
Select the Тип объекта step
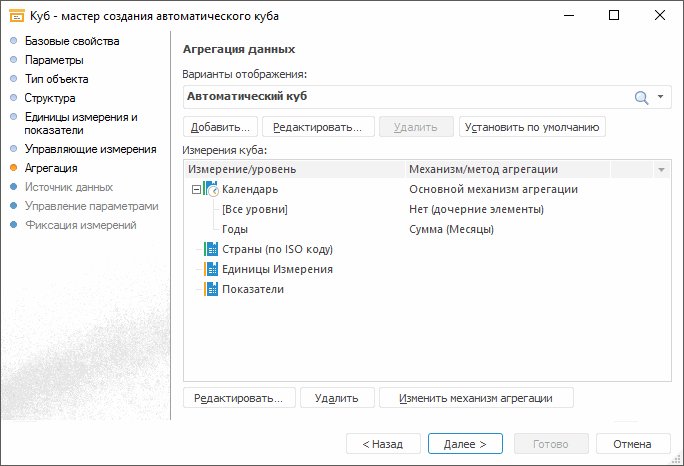56,79
